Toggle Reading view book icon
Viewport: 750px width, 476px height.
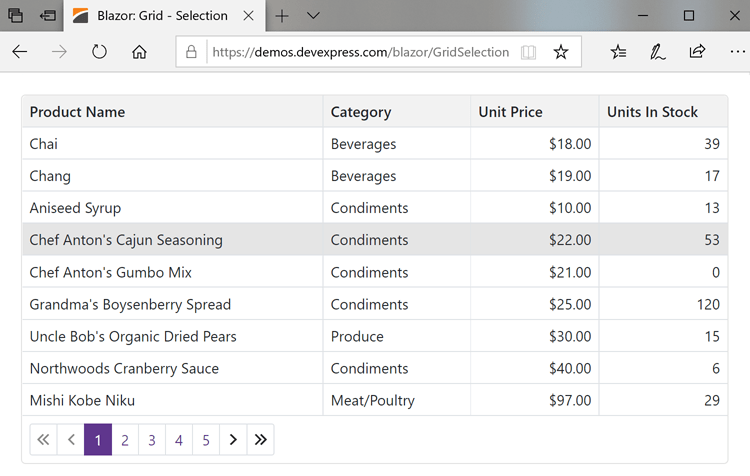click(x=529, y=52)
